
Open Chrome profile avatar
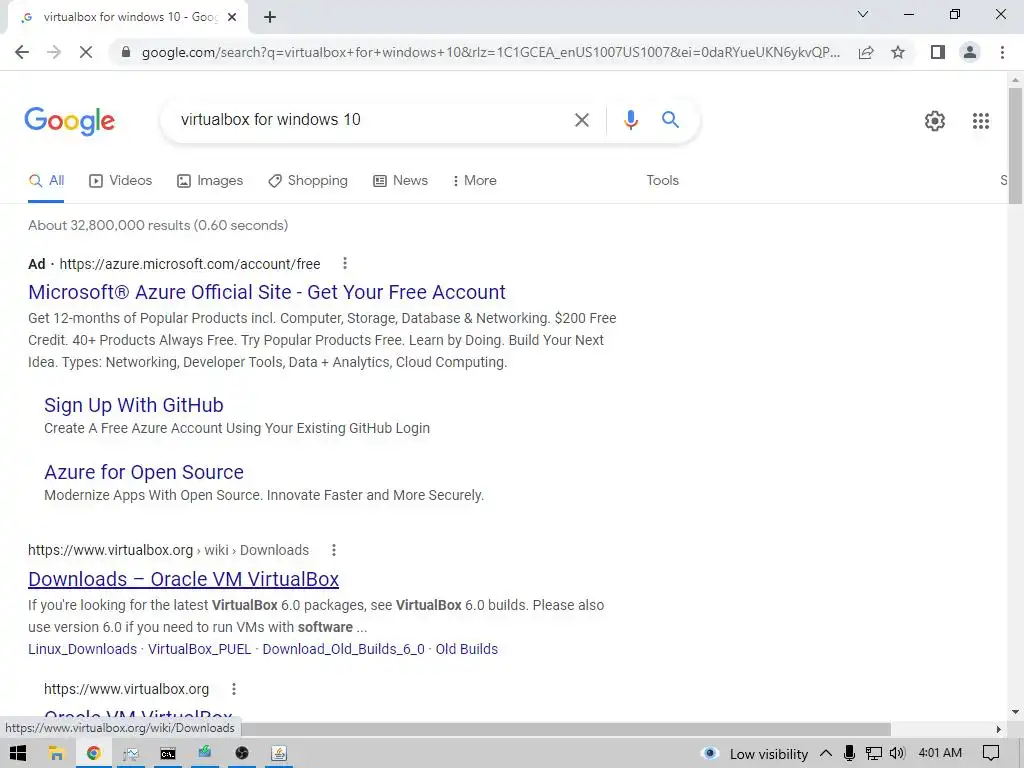point(970,52)
